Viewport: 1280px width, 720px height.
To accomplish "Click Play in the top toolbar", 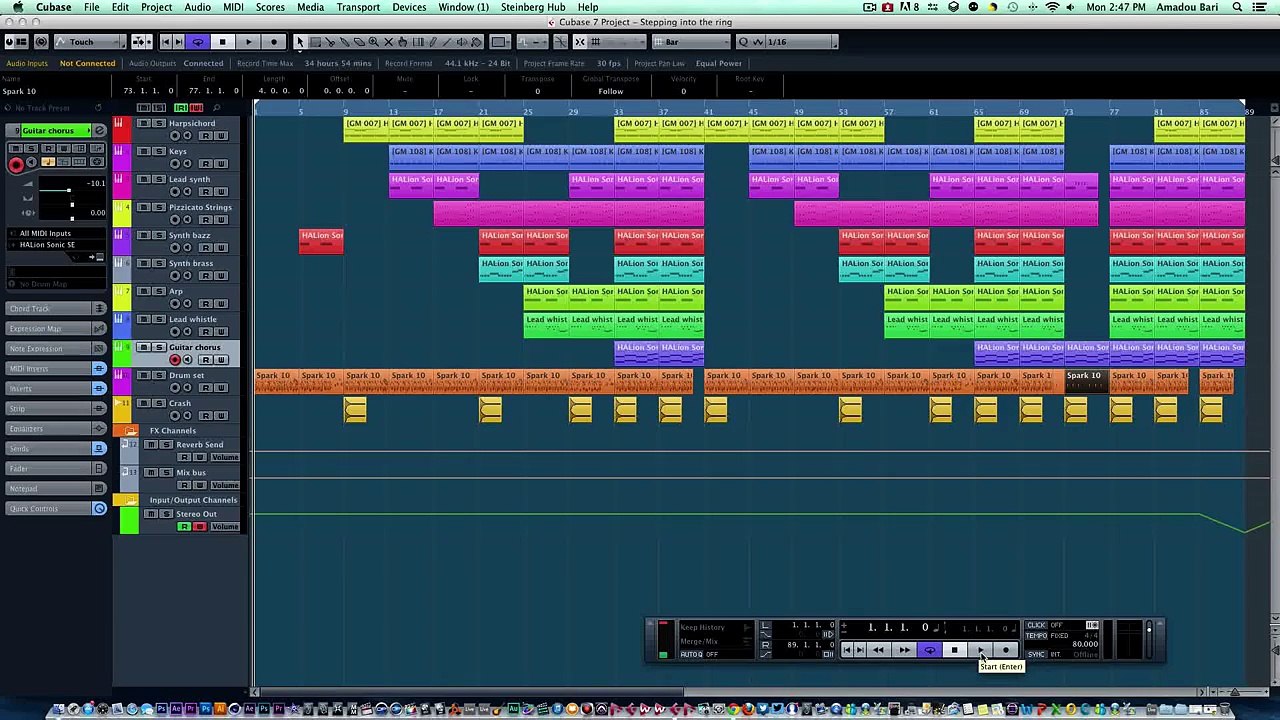I will coord(248,42).
